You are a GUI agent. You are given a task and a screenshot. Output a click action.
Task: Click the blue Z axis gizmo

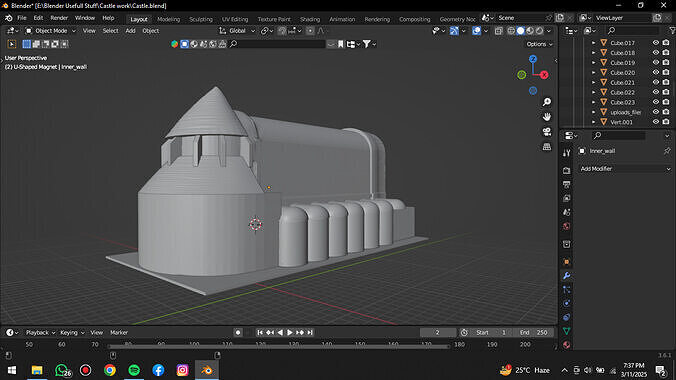pyautogui.click(x=533, y=59)
